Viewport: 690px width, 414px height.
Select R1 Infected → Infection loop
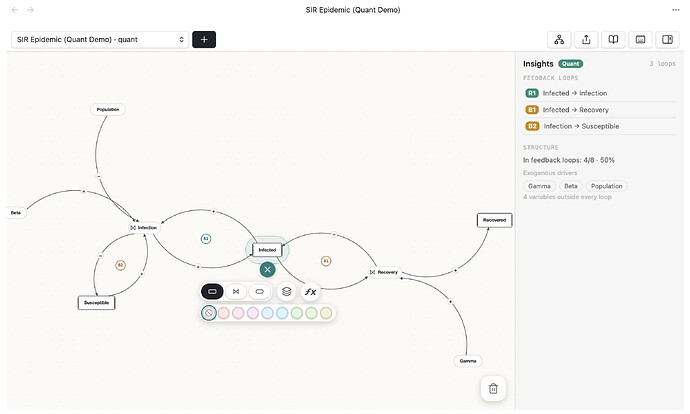600,93
